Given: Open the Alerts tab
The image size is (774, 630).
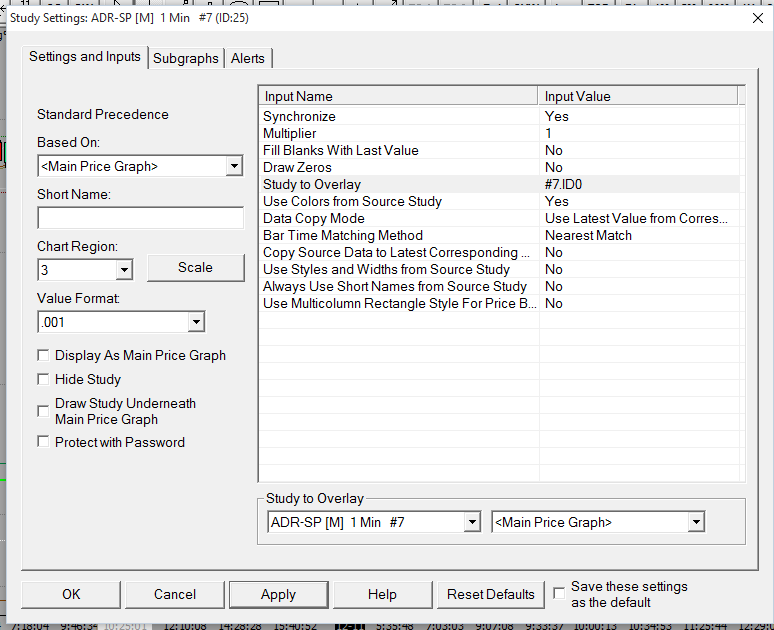Looking at the screenshot, I should click(248, 58).
